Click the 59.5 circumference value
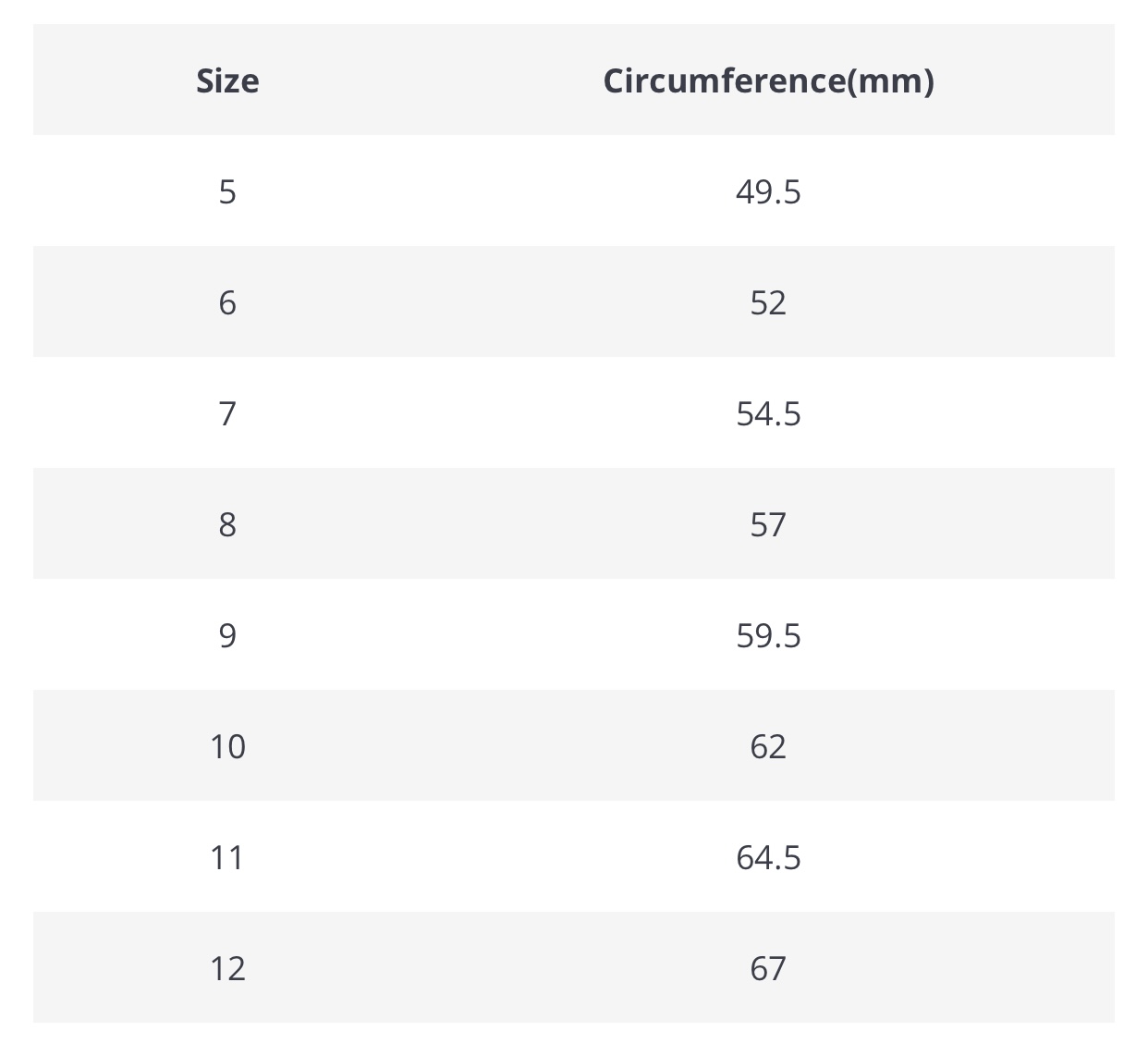 (x=768, y=635)
